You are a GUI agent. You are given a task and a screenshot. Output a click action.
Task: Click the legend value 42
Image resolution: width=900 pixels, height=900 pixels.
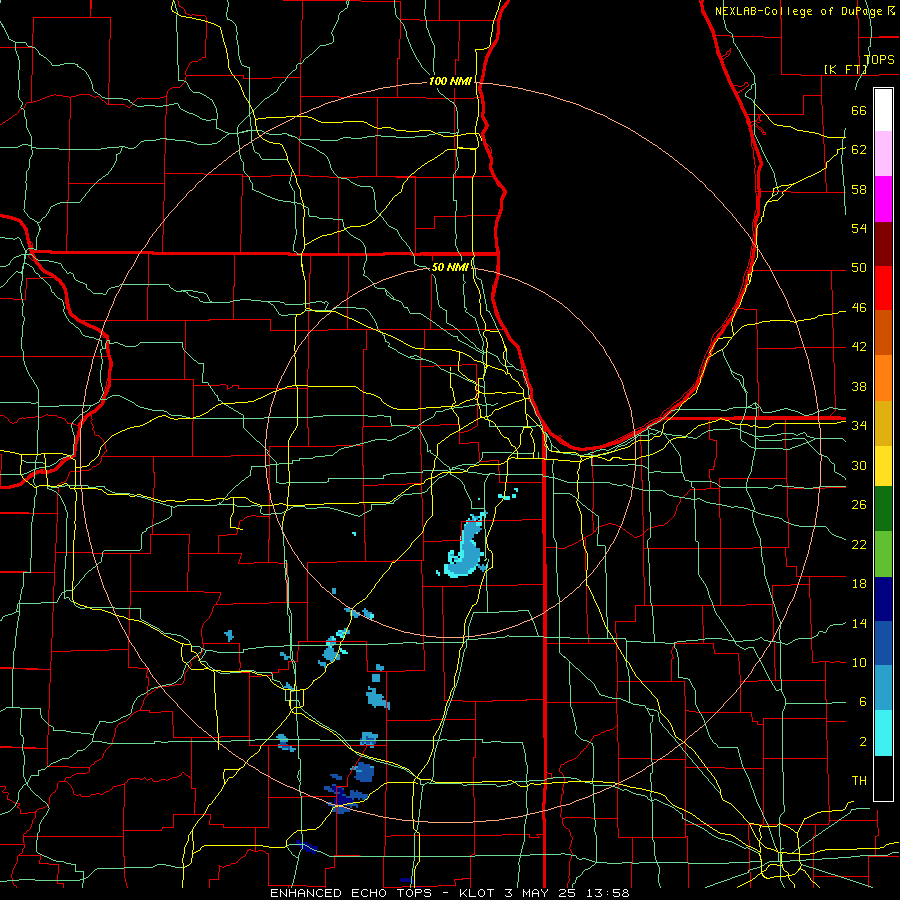click(x=859, y=347)
